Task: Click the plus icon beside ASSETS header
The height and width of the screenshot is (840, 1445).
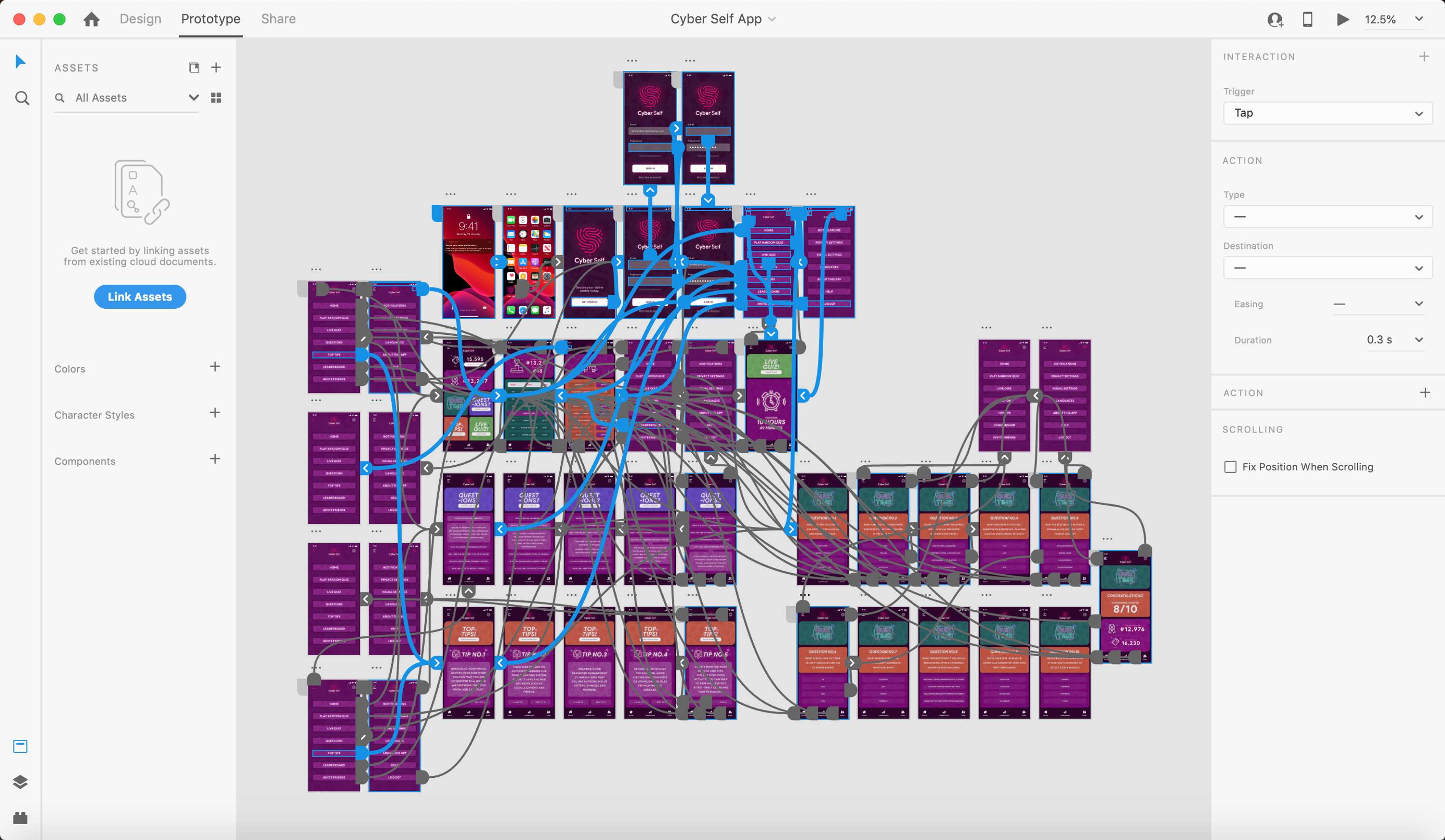Action: [216, 67]
